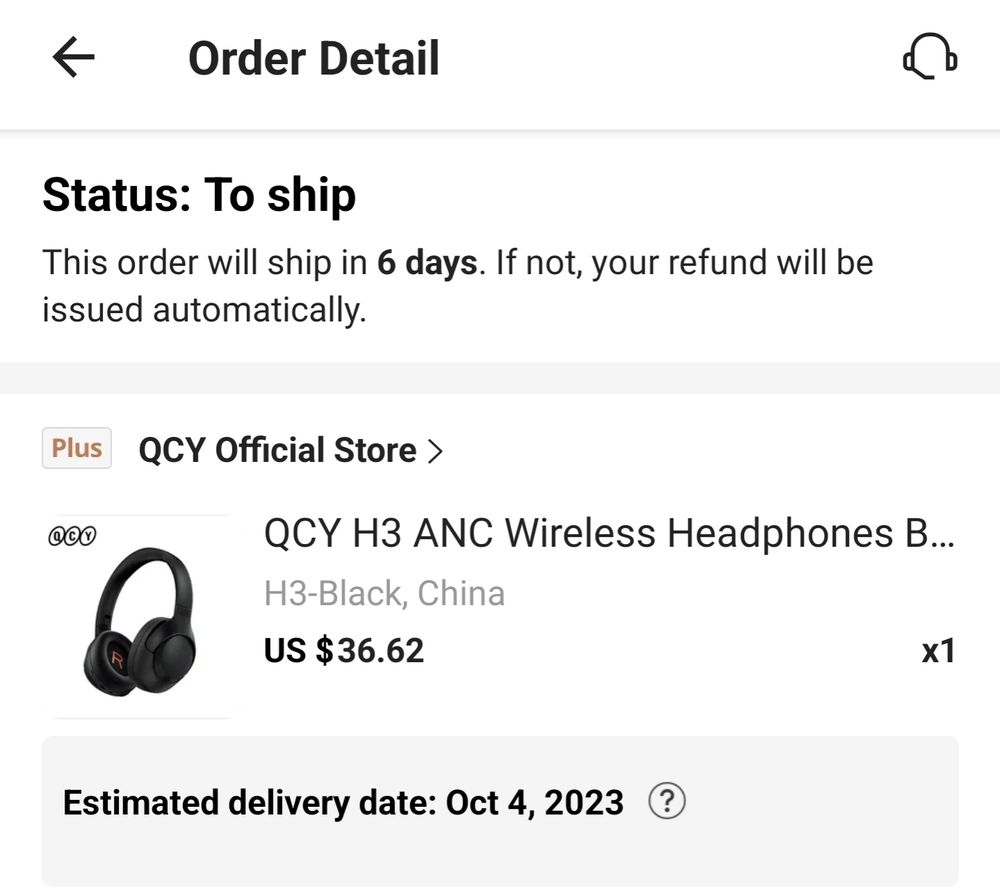Click the Order Detail page title
Screen dimensions: 1000x887
click(x=314, y=58)
